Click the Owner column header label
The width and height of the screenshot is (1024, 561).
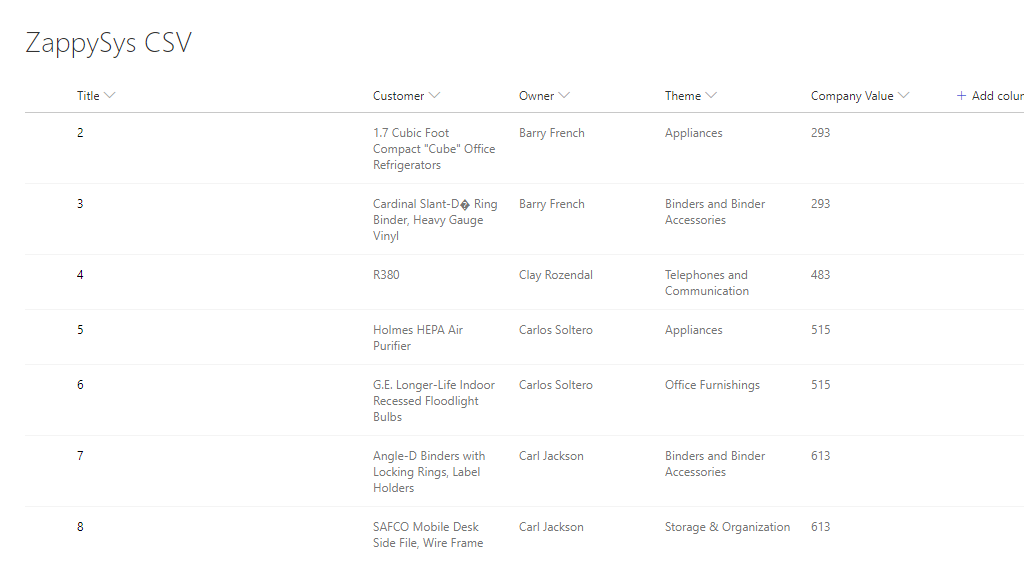536,96
